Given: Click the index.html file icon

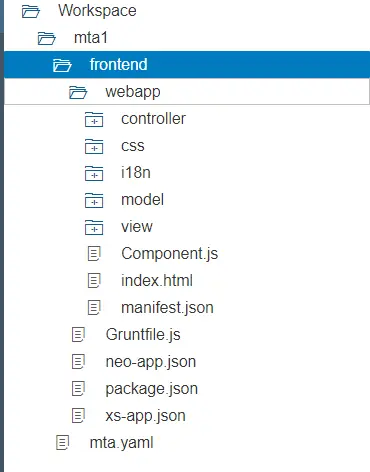Looking at the screenshot, I should (x=94, y=281).
